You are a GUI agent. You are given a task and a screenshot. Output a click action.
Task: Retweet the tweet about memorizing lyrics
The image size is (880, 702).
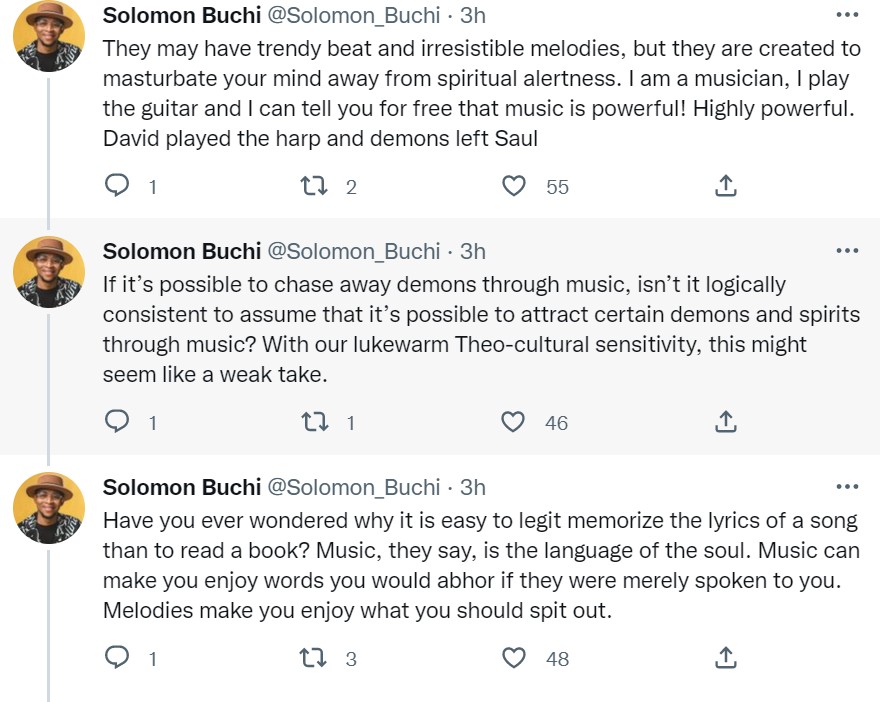tap(314, 658)
